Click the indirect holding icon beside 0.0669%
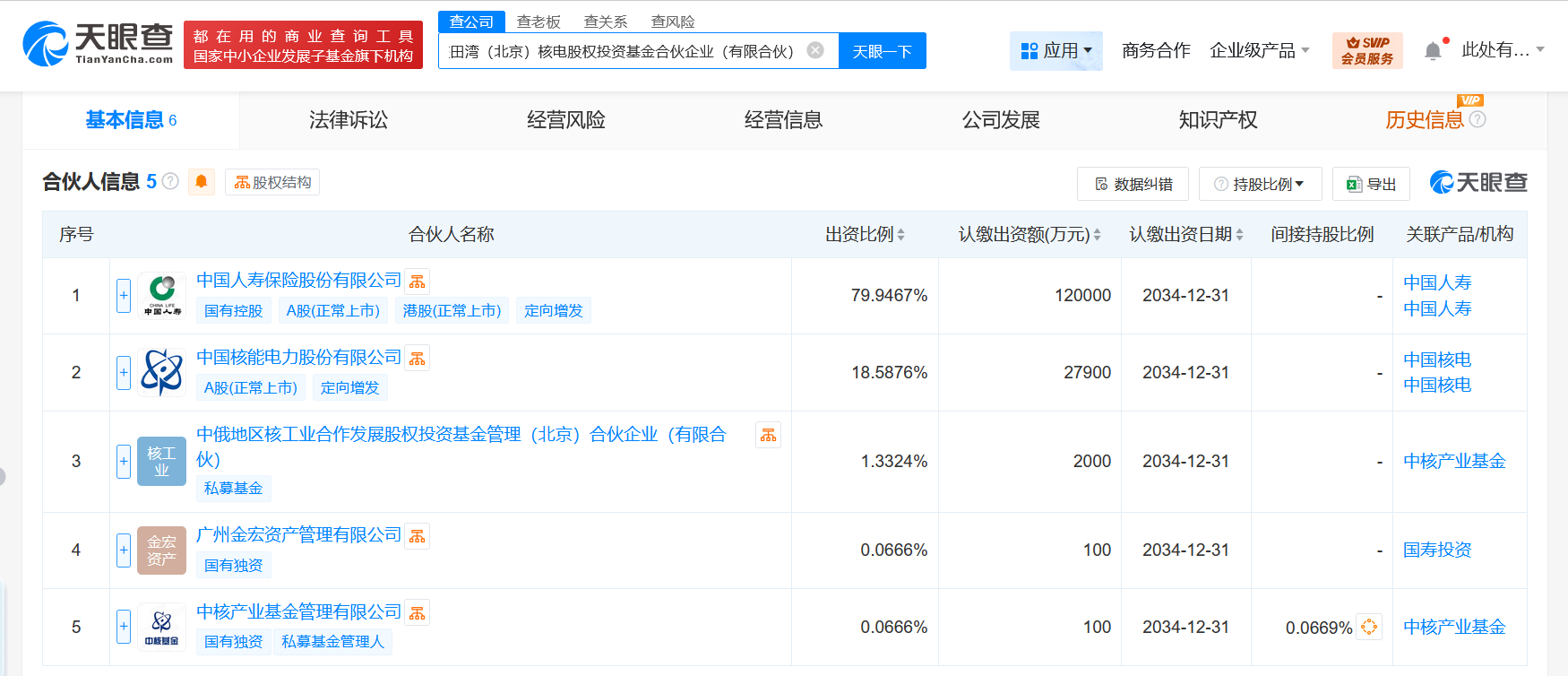 [1369, 627]
